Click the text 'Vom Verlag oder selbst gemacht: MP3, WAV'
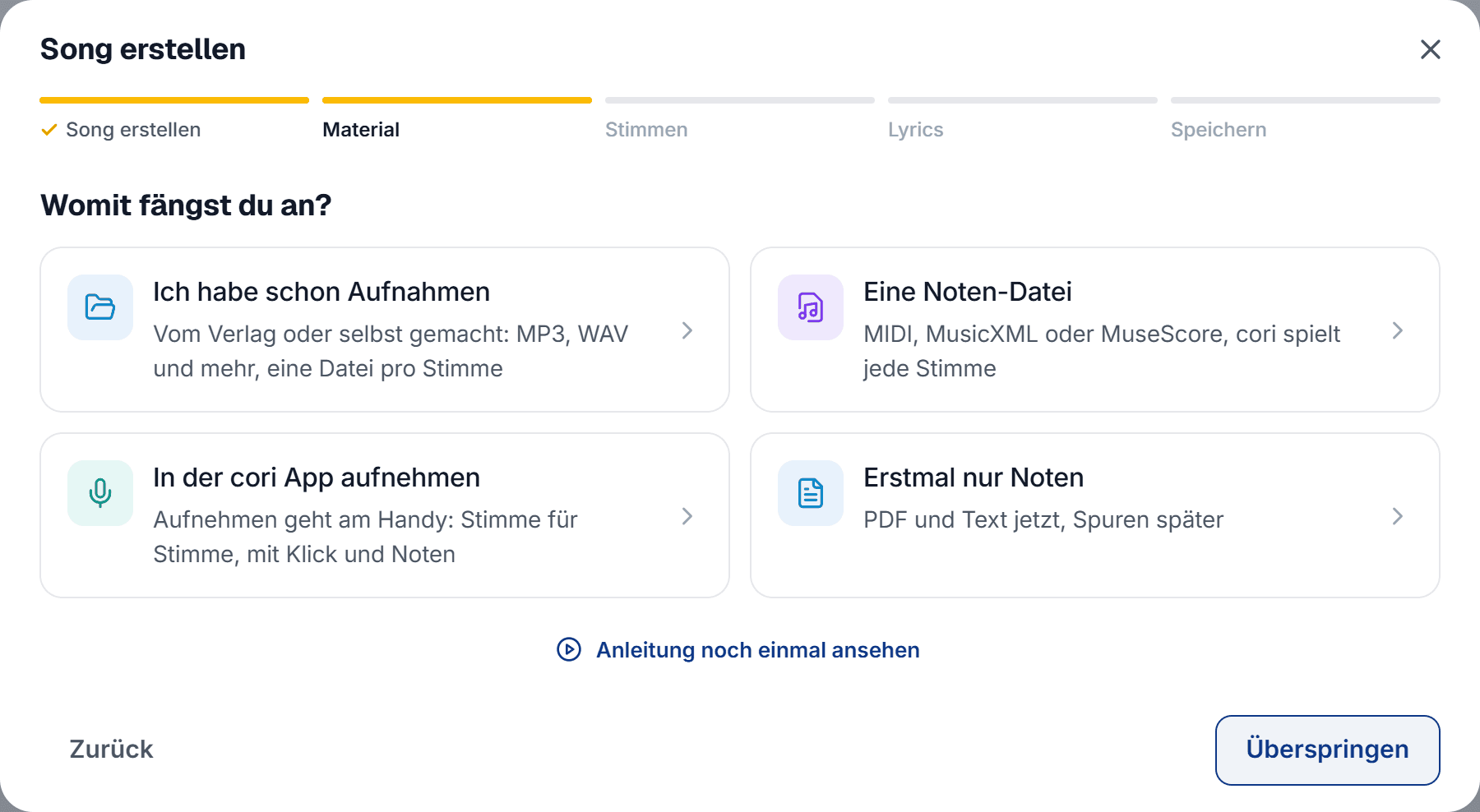The image size is (1480, 812). point(391,334)
